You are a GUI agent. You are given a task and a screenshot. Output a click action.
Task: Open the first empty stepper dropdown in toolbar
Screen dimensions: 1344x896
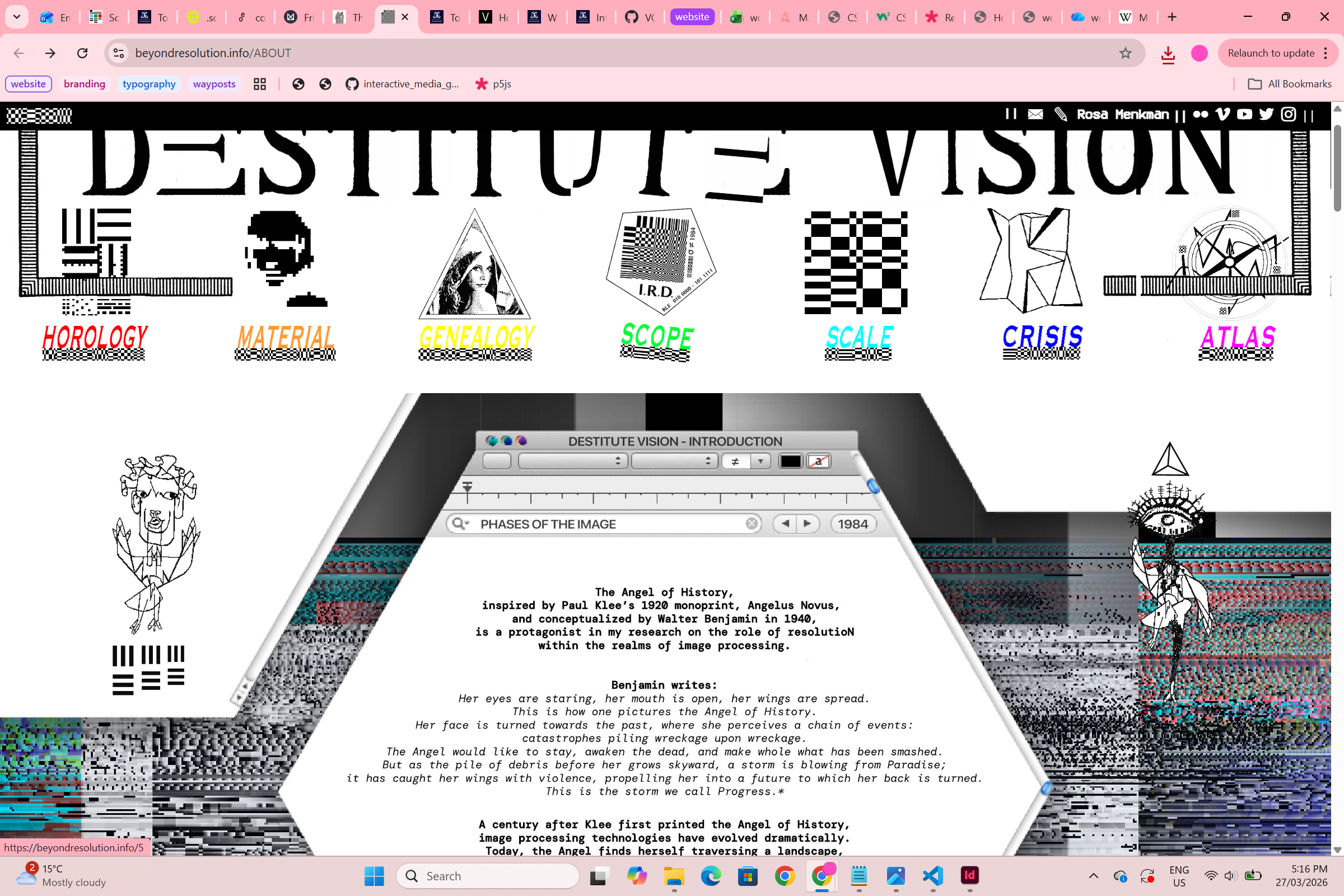[572, 461]
